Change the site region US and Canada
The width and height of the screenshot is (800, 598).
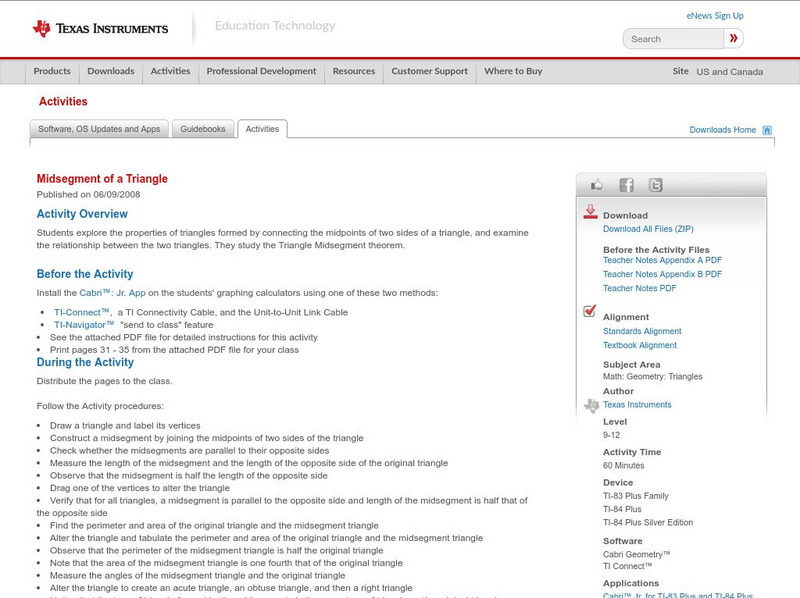(730, 72)
